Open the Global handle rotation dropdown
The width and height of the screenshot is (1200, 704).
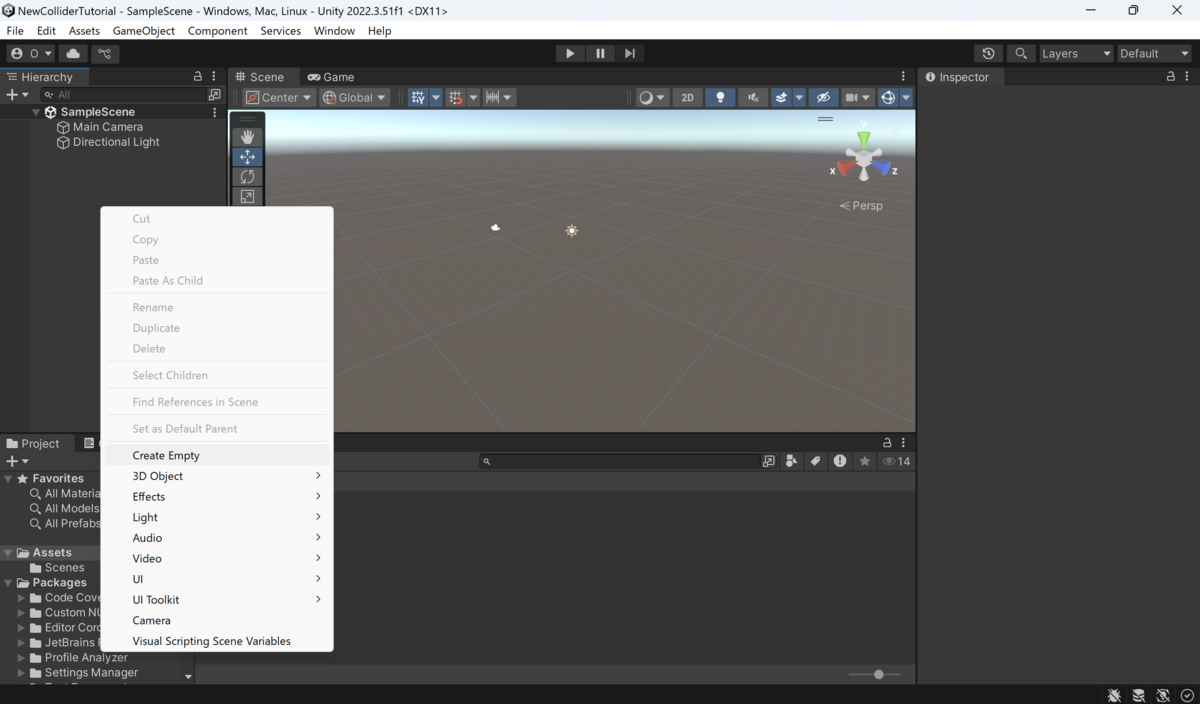click(354, 97)
